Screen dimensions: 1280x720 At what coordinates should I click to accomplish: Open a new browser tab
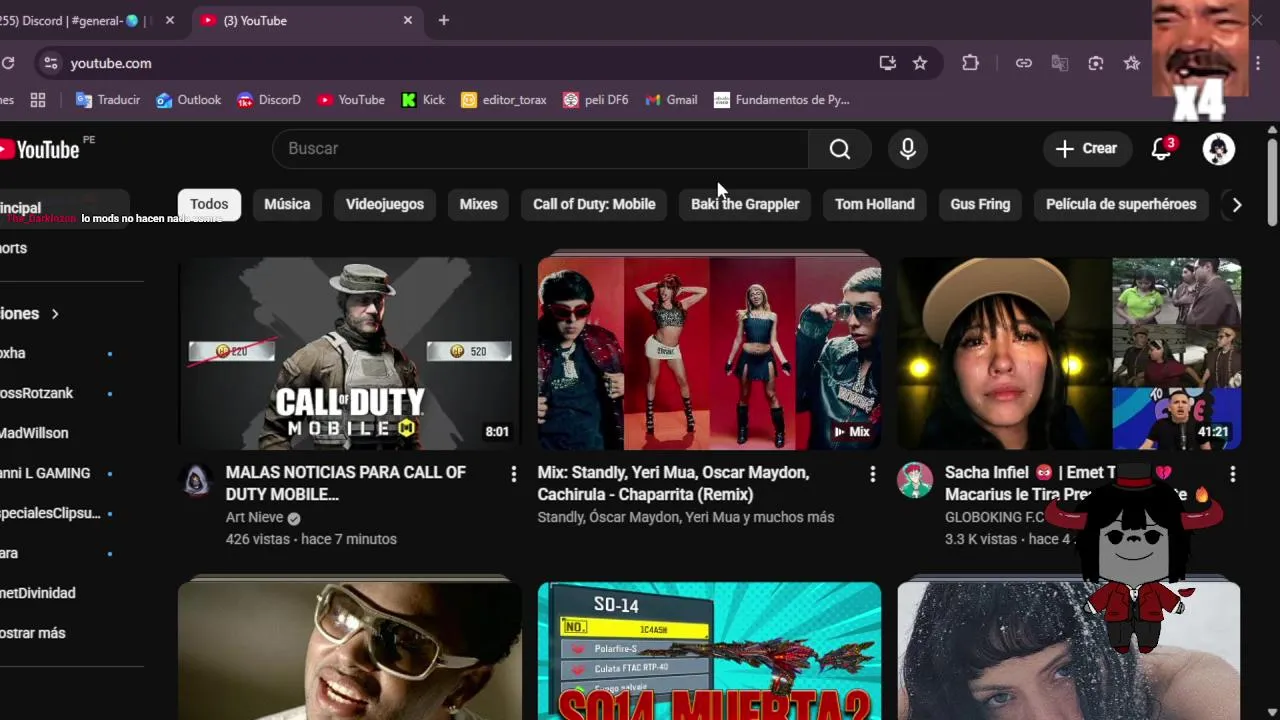[444, 20]
